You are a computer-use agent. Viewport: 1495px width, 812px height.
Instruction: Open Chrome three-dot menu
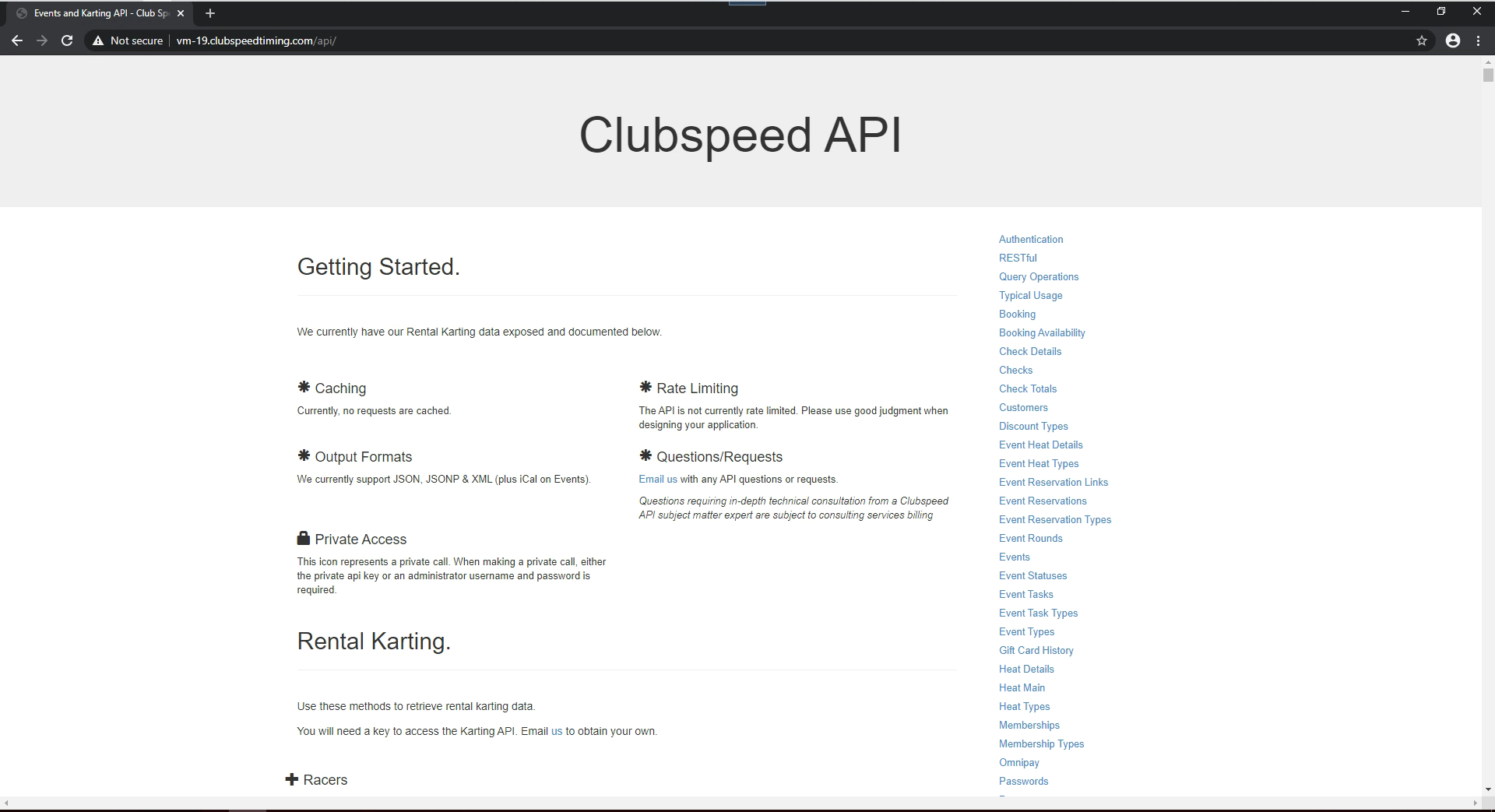pos(1478,40)
